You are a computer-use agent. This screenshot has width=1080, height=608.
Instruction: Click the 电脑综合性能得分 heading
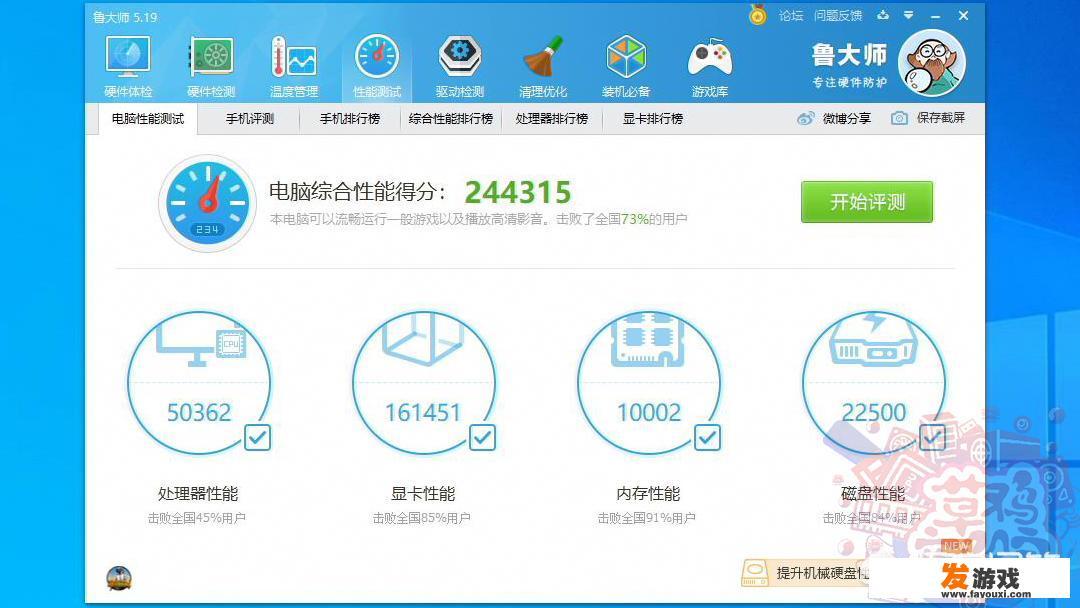click(357, 192)
